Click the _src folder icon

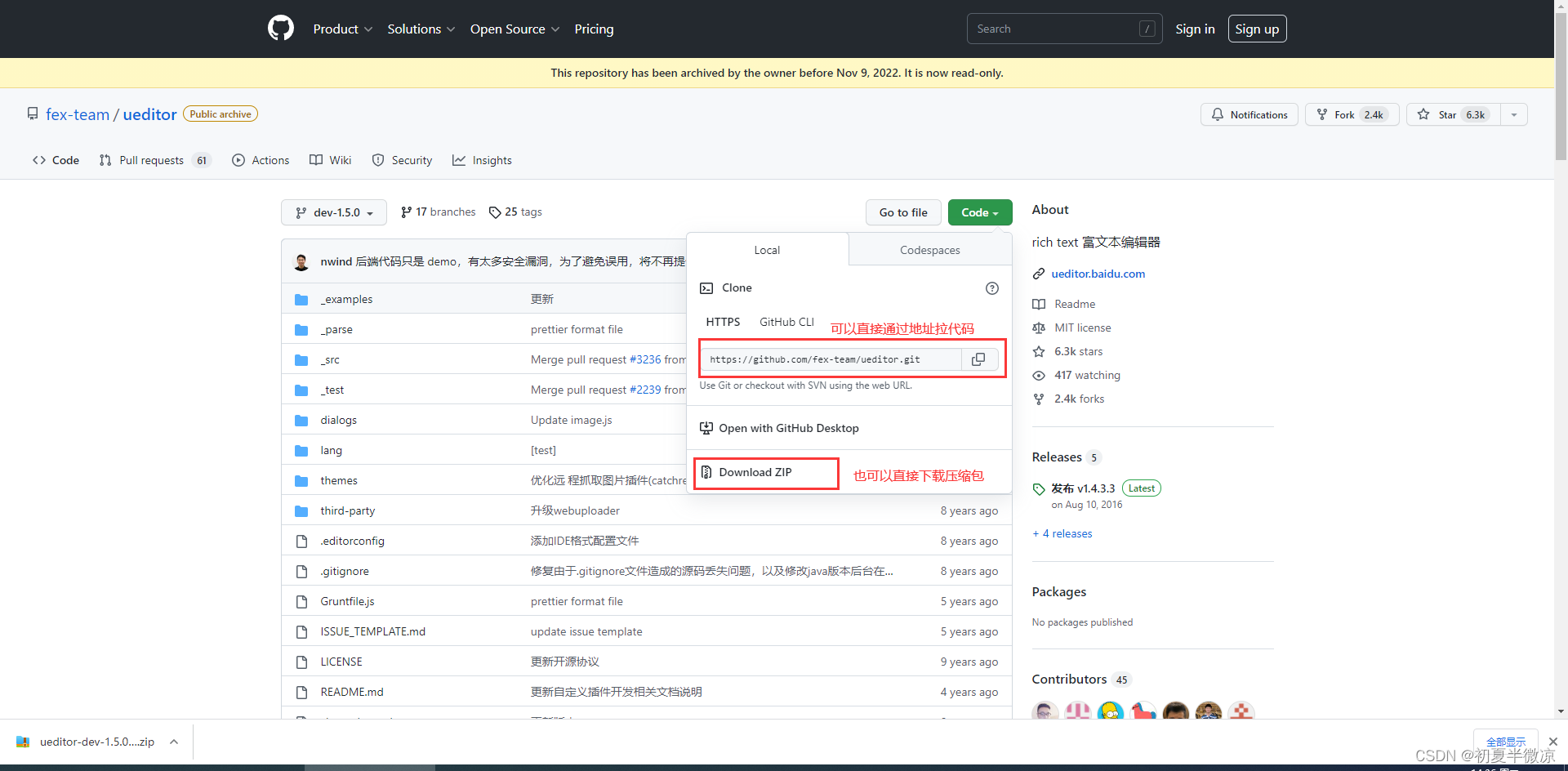[x=301, y=360]
